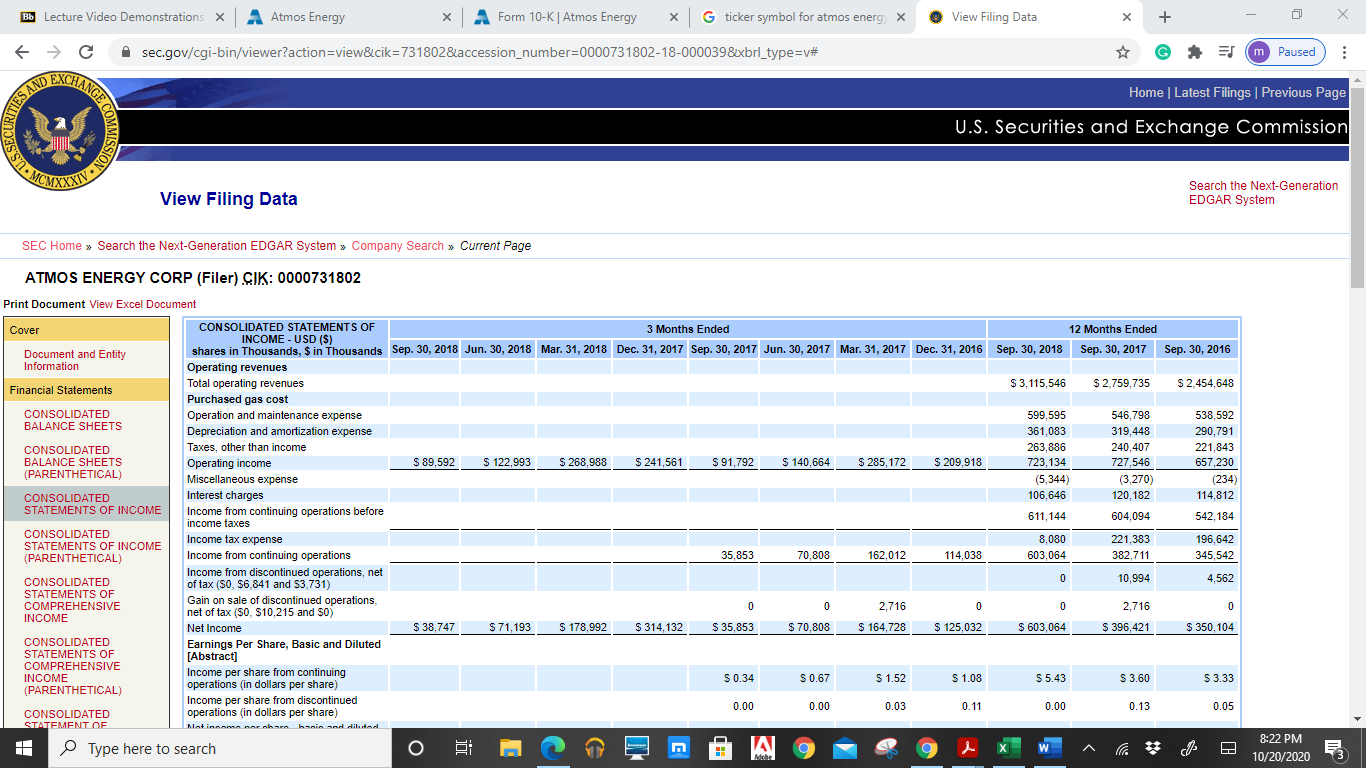
Task: Click the View Excel Document link
Action: point(140,304)
